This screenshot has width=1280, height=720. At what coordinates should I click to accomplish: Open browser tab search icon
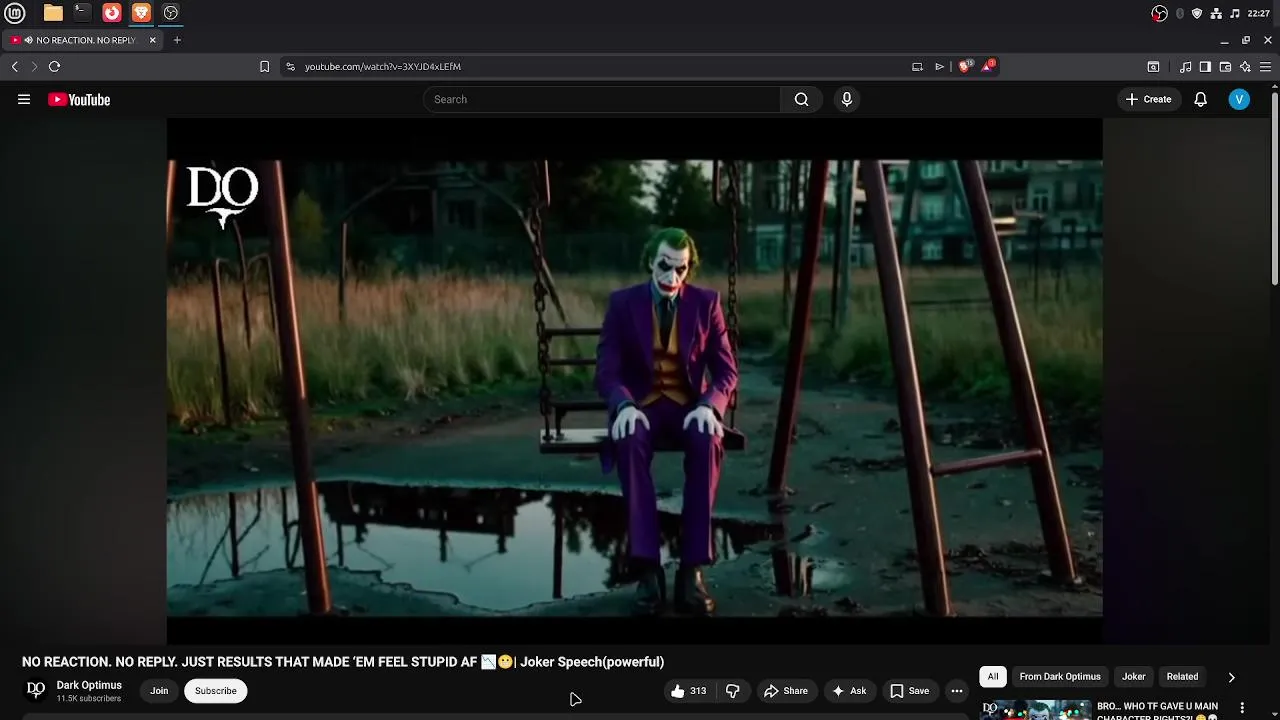1153,66
